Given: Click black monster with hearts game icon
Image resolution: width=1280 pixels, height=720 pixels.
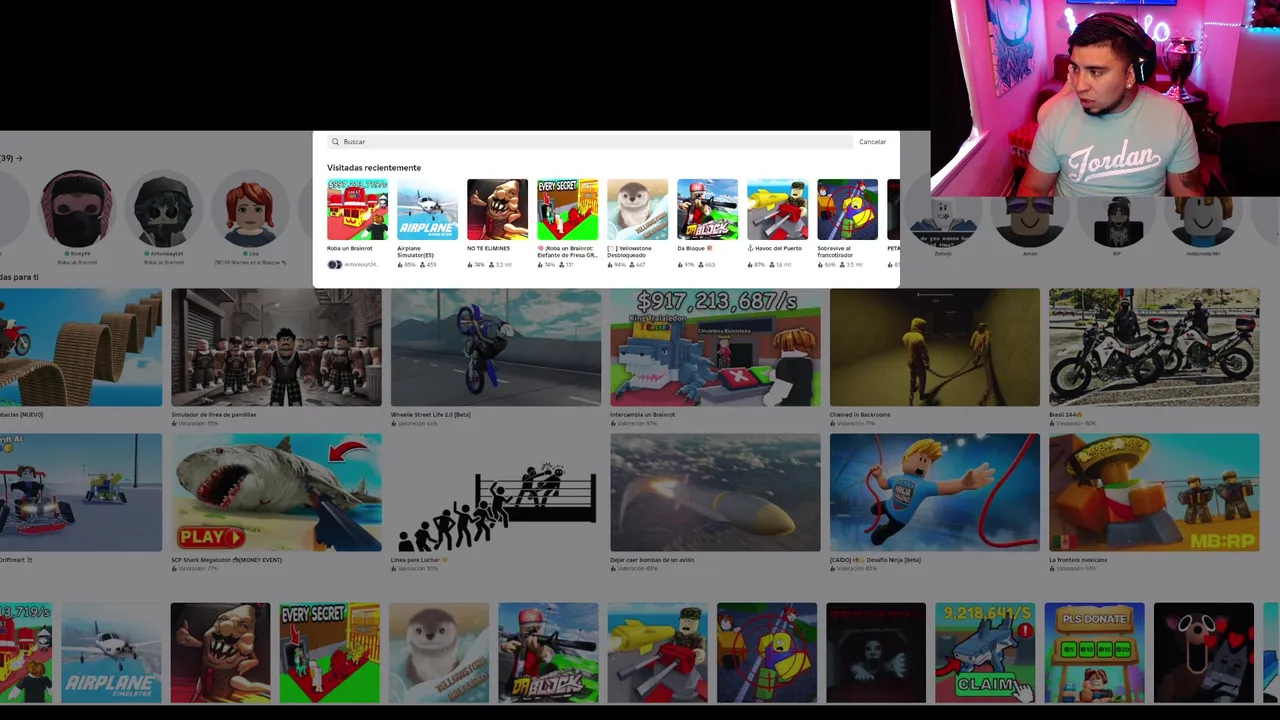Looking at the screenshot, I should (1204, 652).
